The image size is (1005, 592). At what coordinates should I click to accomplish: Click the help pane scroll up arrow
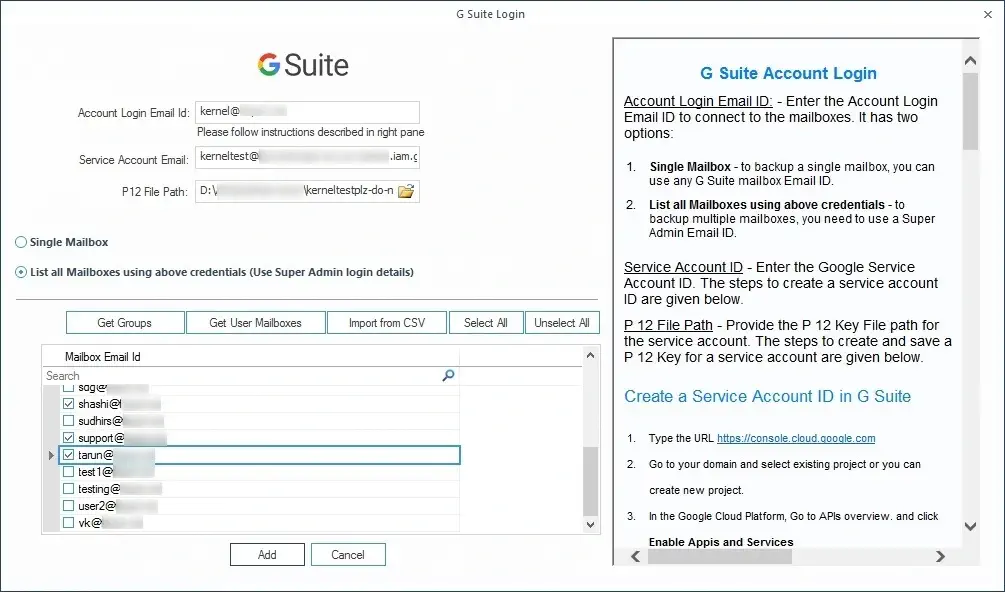[970, 61]
